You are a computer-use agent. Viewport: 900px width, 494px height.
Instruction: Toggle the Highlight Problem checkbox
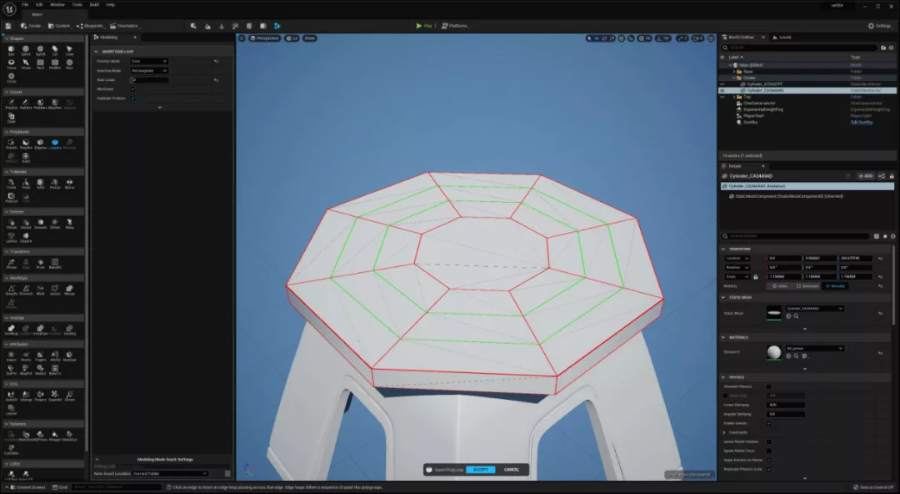coord(133,98)
